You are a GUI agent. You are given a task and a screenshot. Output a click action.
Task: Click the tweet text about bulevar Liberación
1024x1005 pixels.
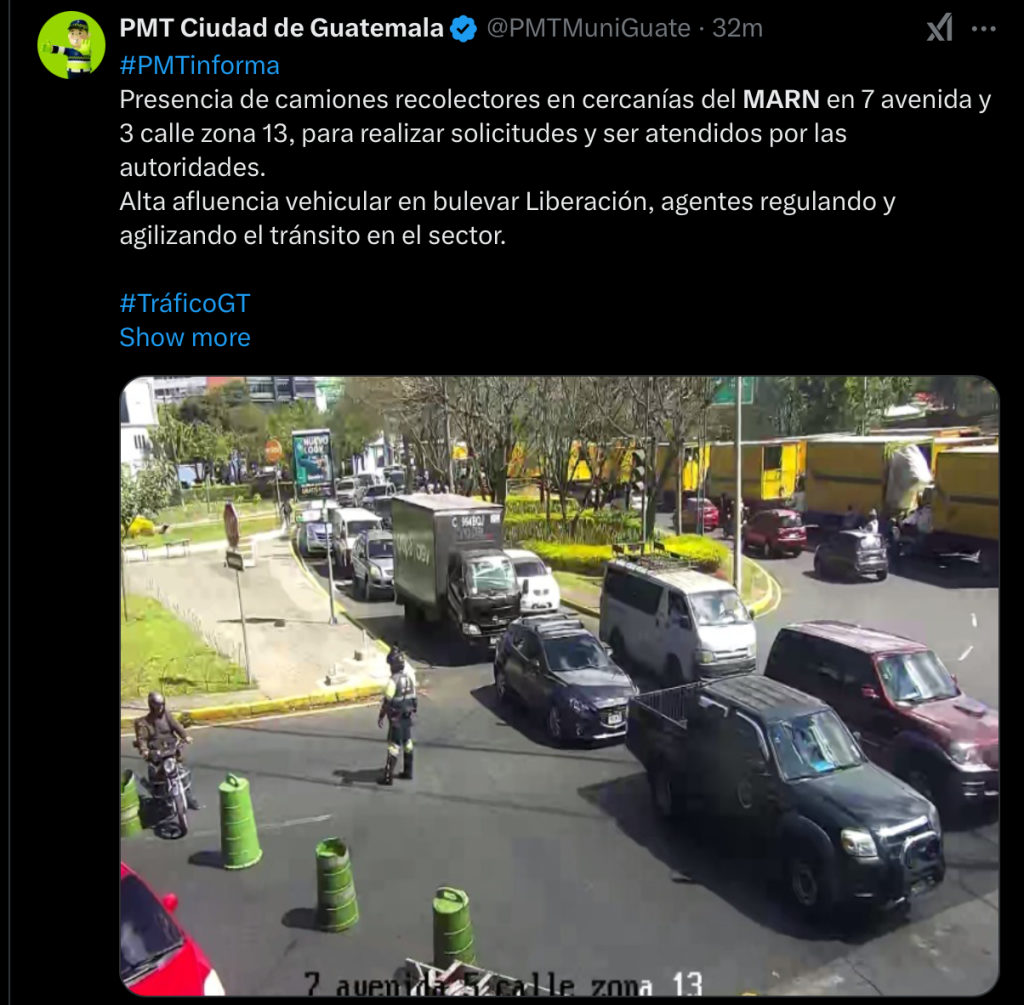point(507,218)
